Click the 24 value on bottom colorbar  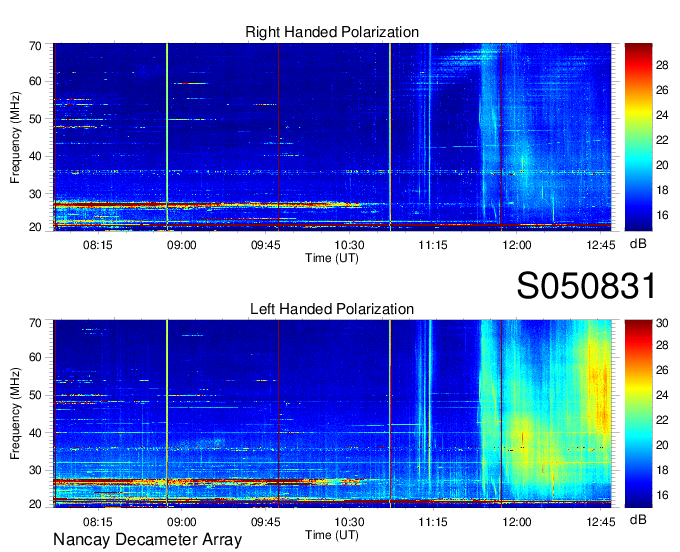(x=662, y=395)
